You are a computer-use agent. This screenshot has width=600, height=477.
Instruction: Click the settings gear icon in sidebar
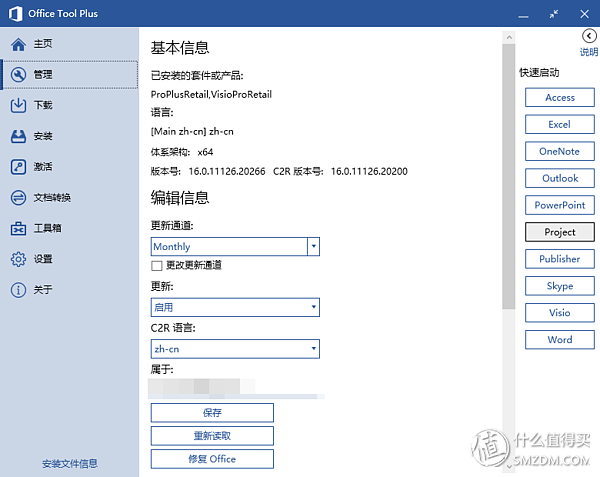pos(18,259)
